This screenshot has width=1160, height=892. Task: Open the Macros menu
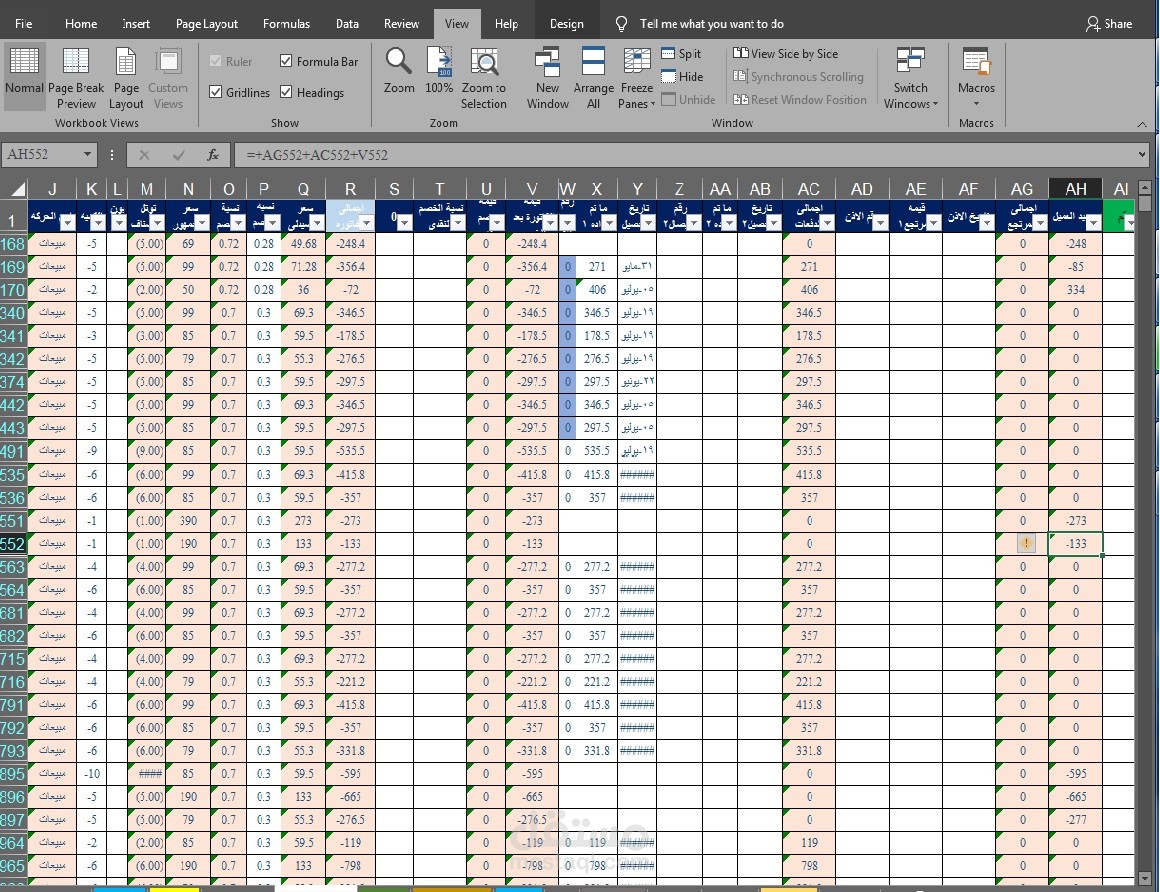[x=976, y=77]
